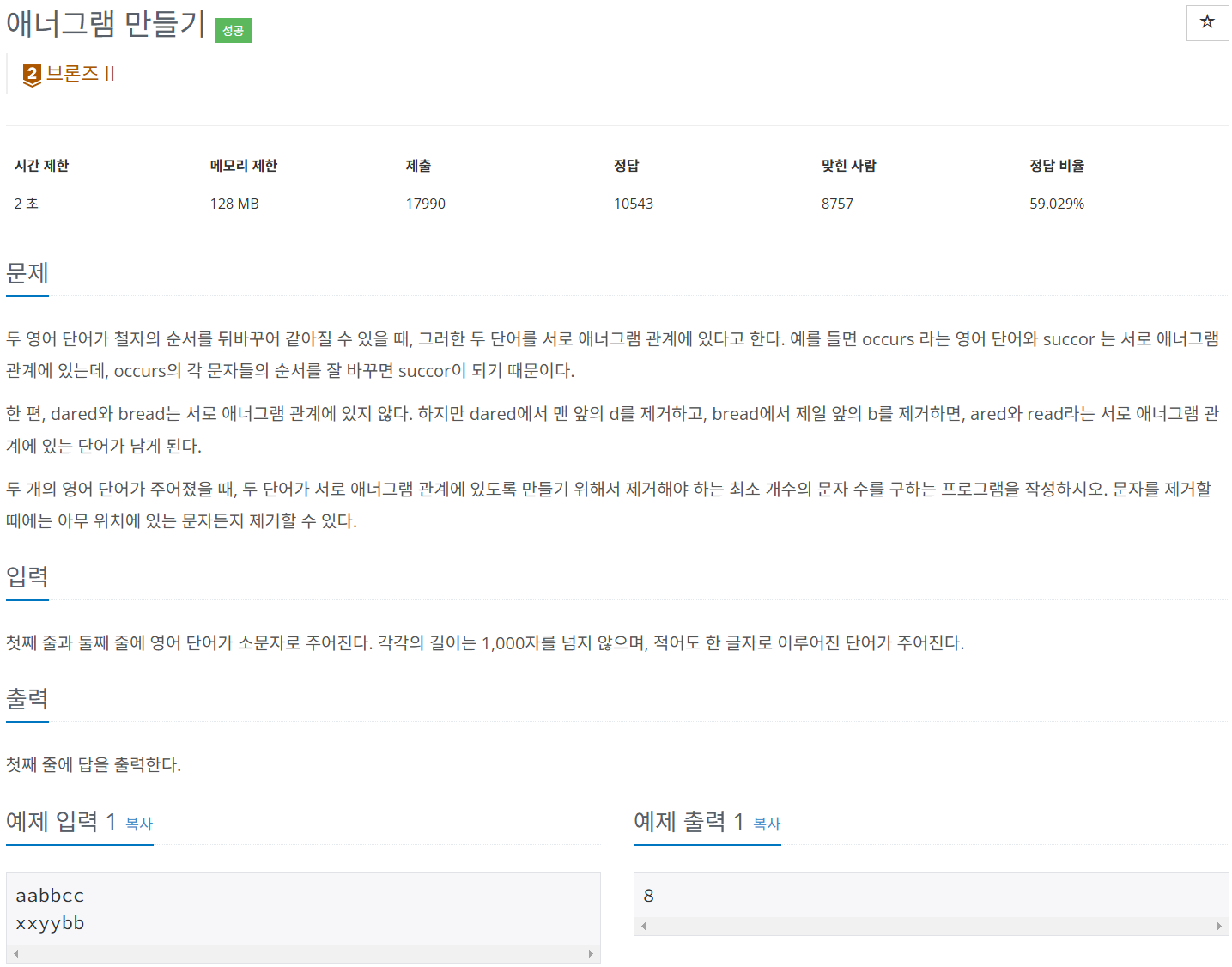
Task: Click the 128 MB memory value
Action: coord(234,204)
